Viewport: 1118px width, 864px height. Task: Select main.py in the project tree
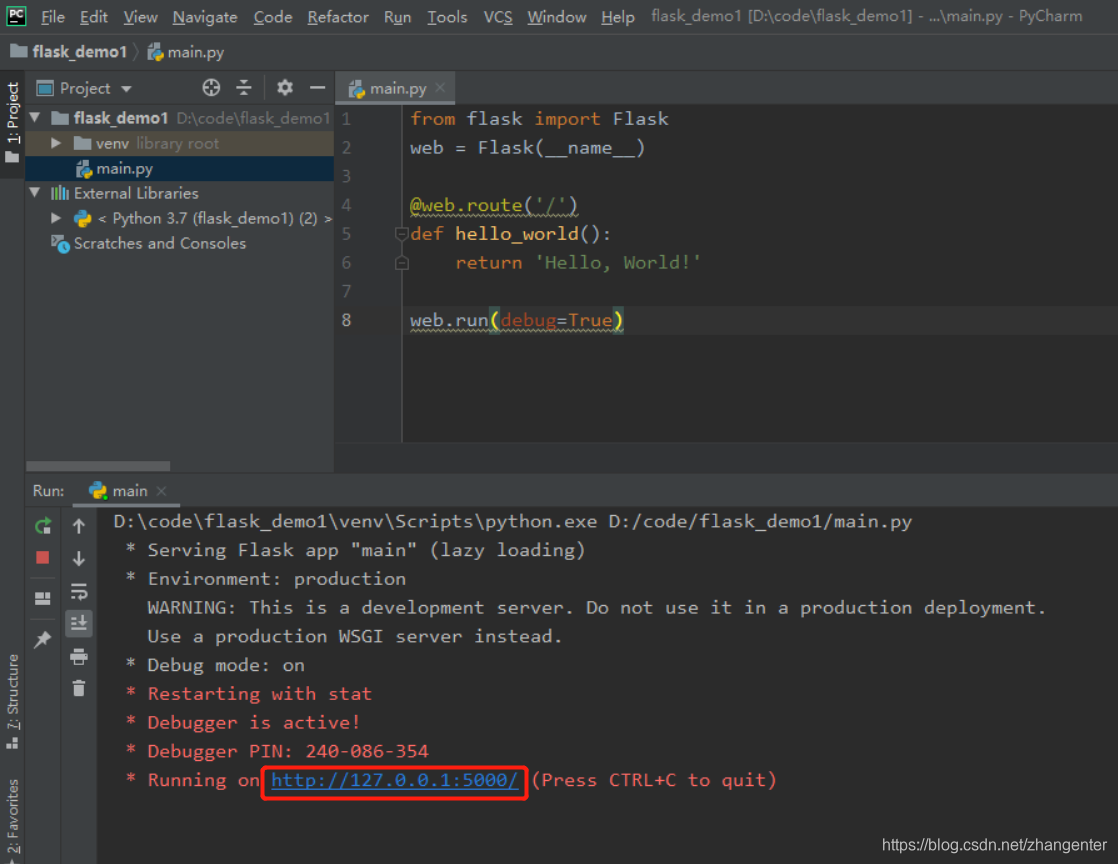(x=180, y=168)
